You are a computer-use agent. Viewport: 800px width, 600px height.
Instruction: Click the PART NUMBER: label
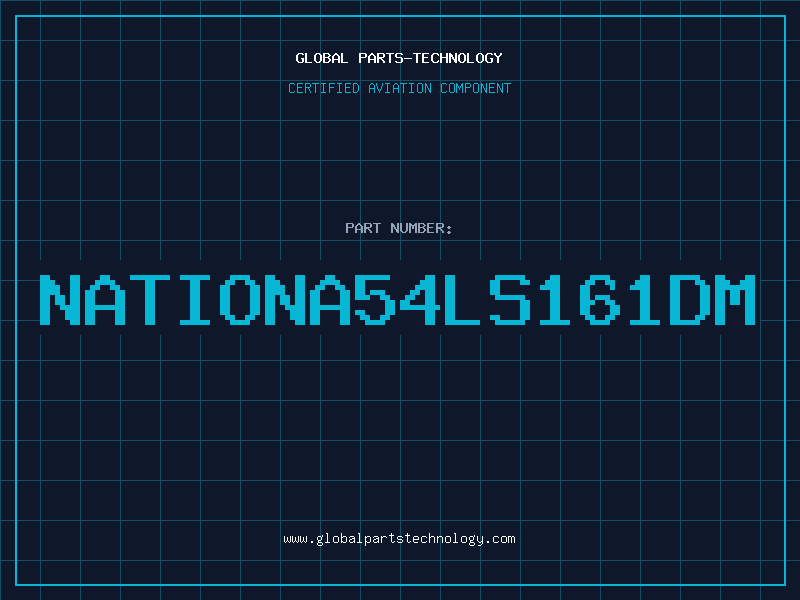click(x=399, y=228)
